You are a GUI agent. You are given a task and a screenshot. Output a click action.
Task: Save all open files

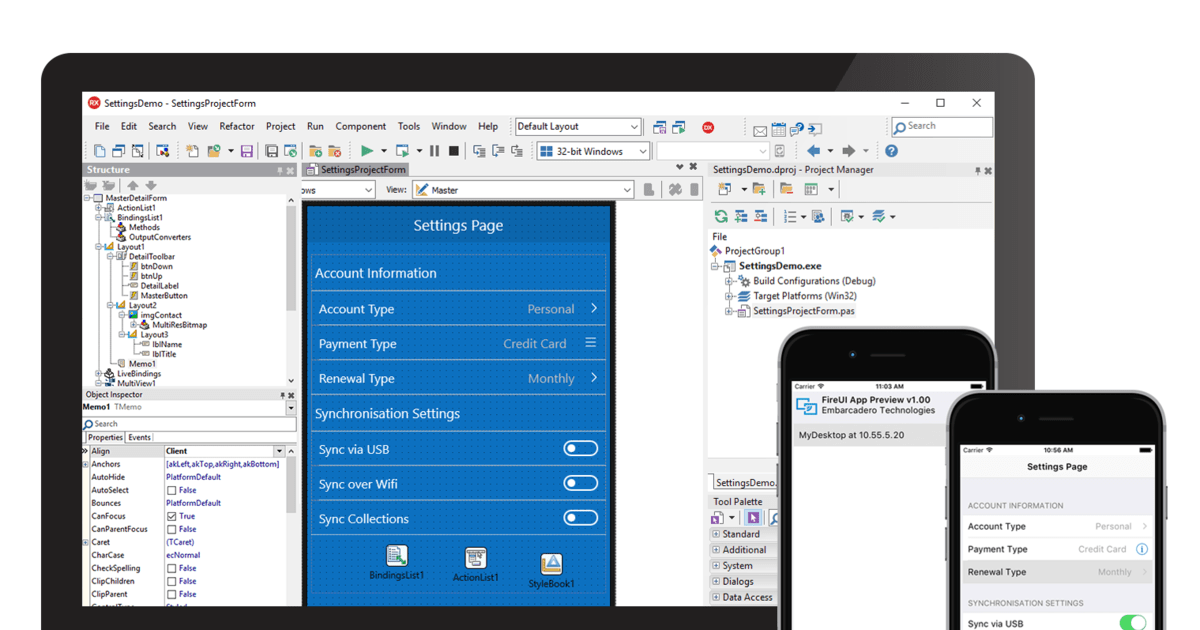[271, 148]
